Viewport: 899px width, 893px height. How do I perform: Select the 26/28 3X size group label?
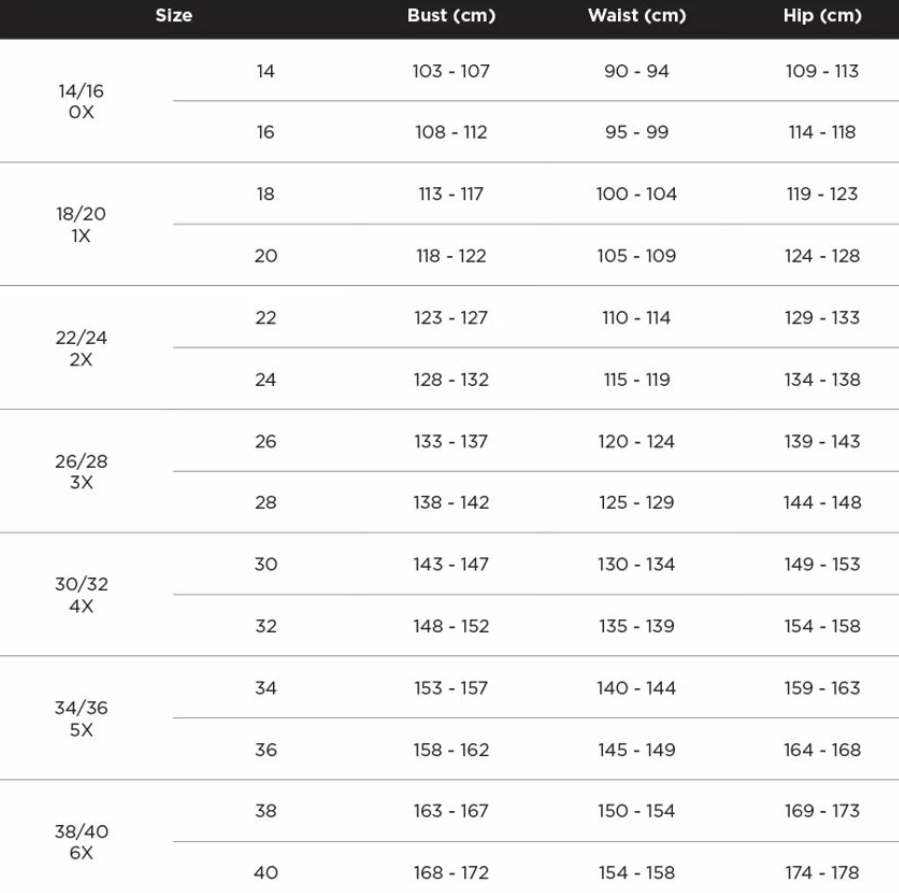pyautogui.click(x=81, y=472)
